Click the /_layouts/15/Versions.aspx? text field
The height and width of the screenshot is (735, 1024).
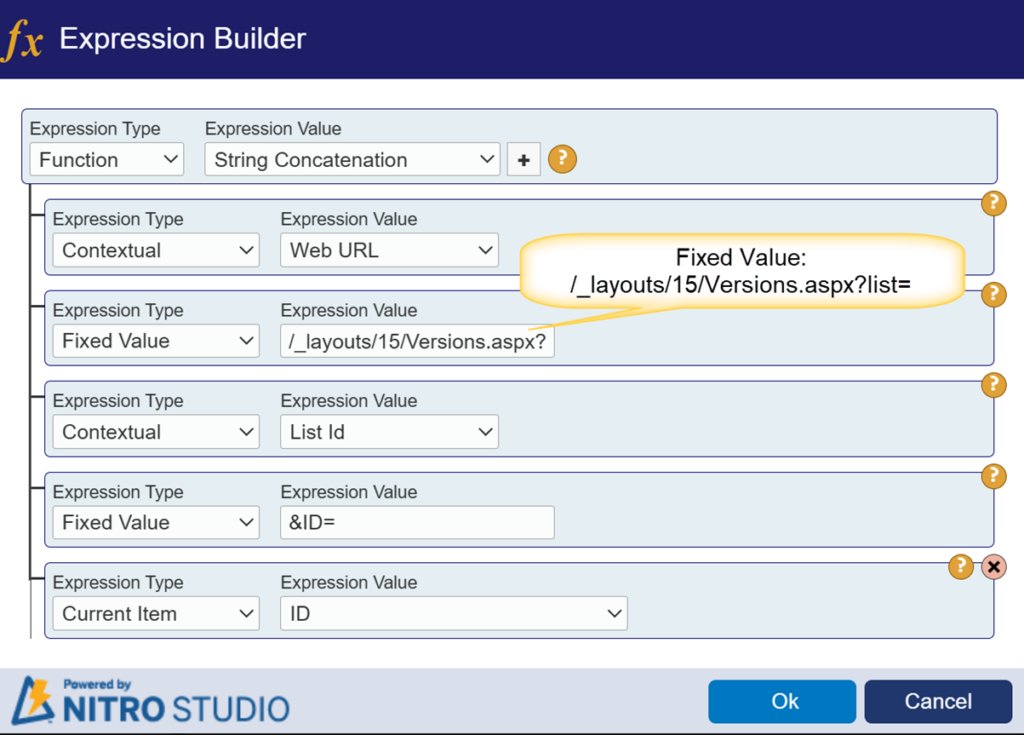point(417,341)
